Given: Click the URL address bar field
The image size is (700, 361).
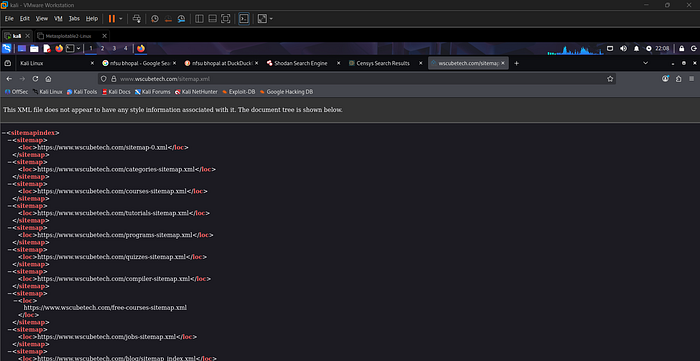Looking at the screenshot, I should click(357, 79).
